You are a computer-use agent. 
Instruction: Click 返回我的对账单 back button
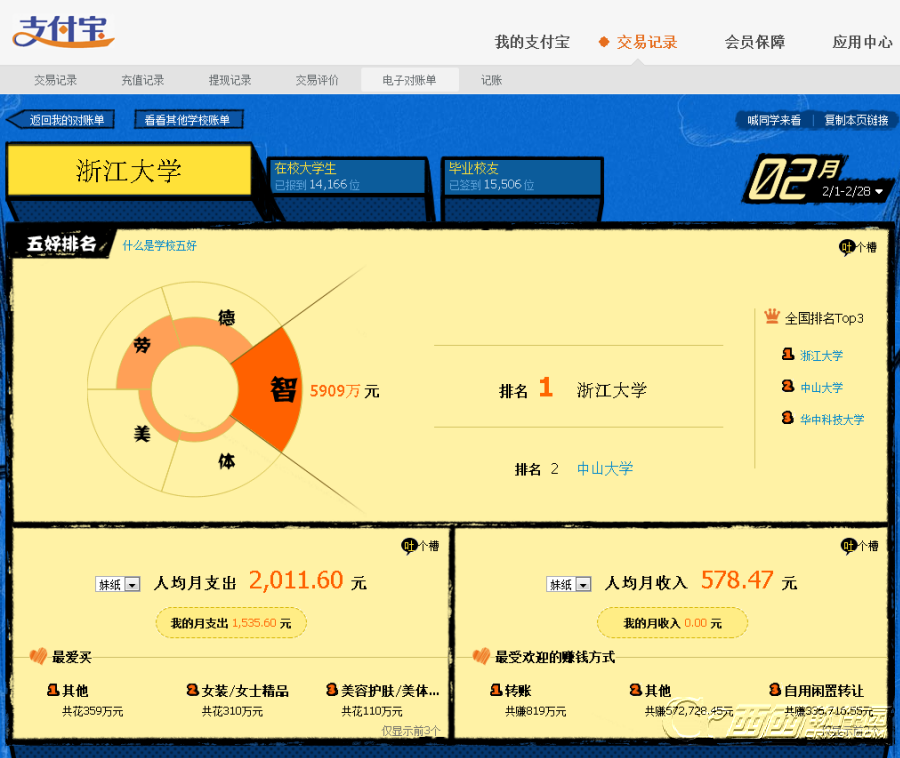click(x=61, y=120)
